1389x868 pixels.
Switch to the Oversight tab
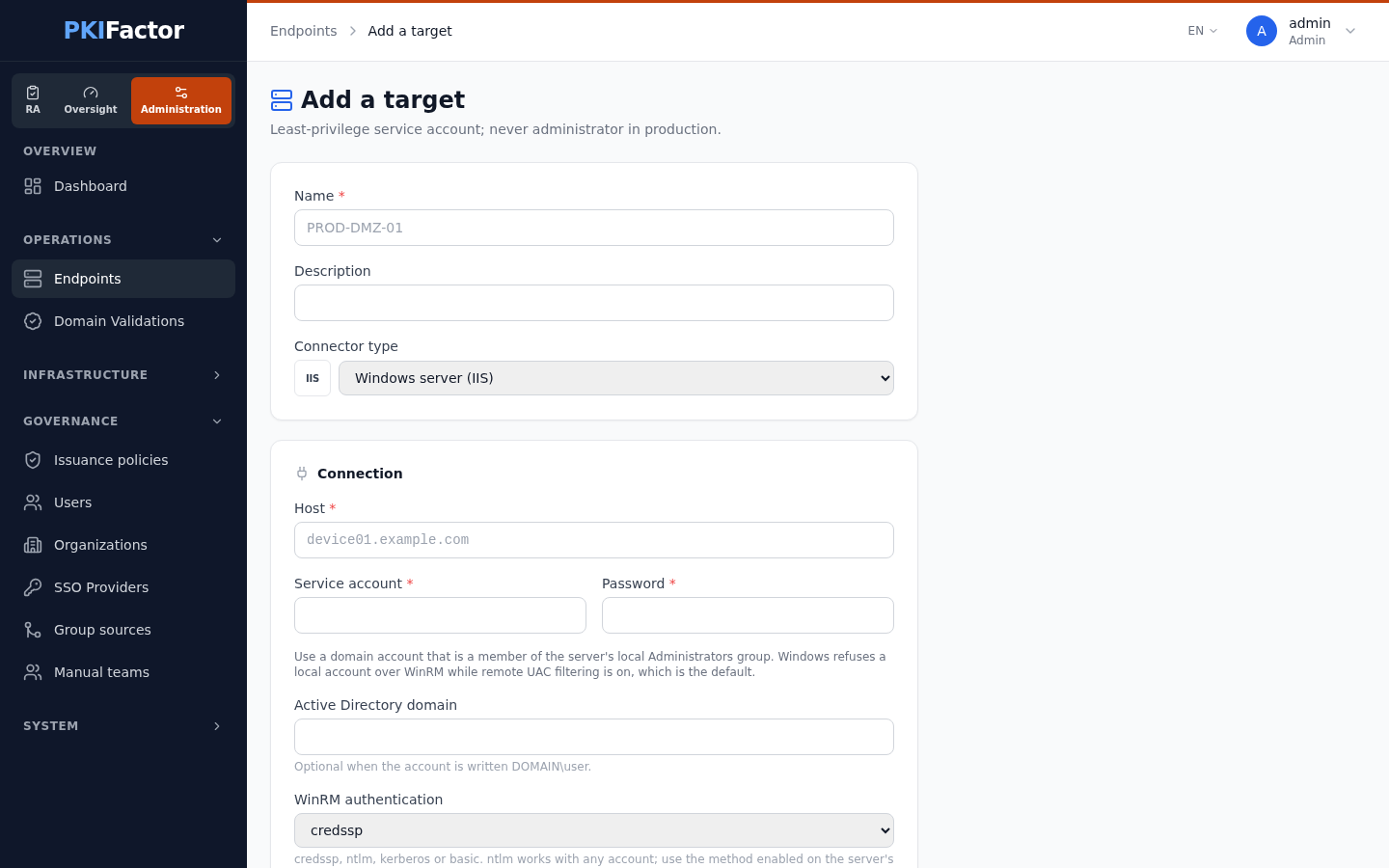[x=91, y=100]
